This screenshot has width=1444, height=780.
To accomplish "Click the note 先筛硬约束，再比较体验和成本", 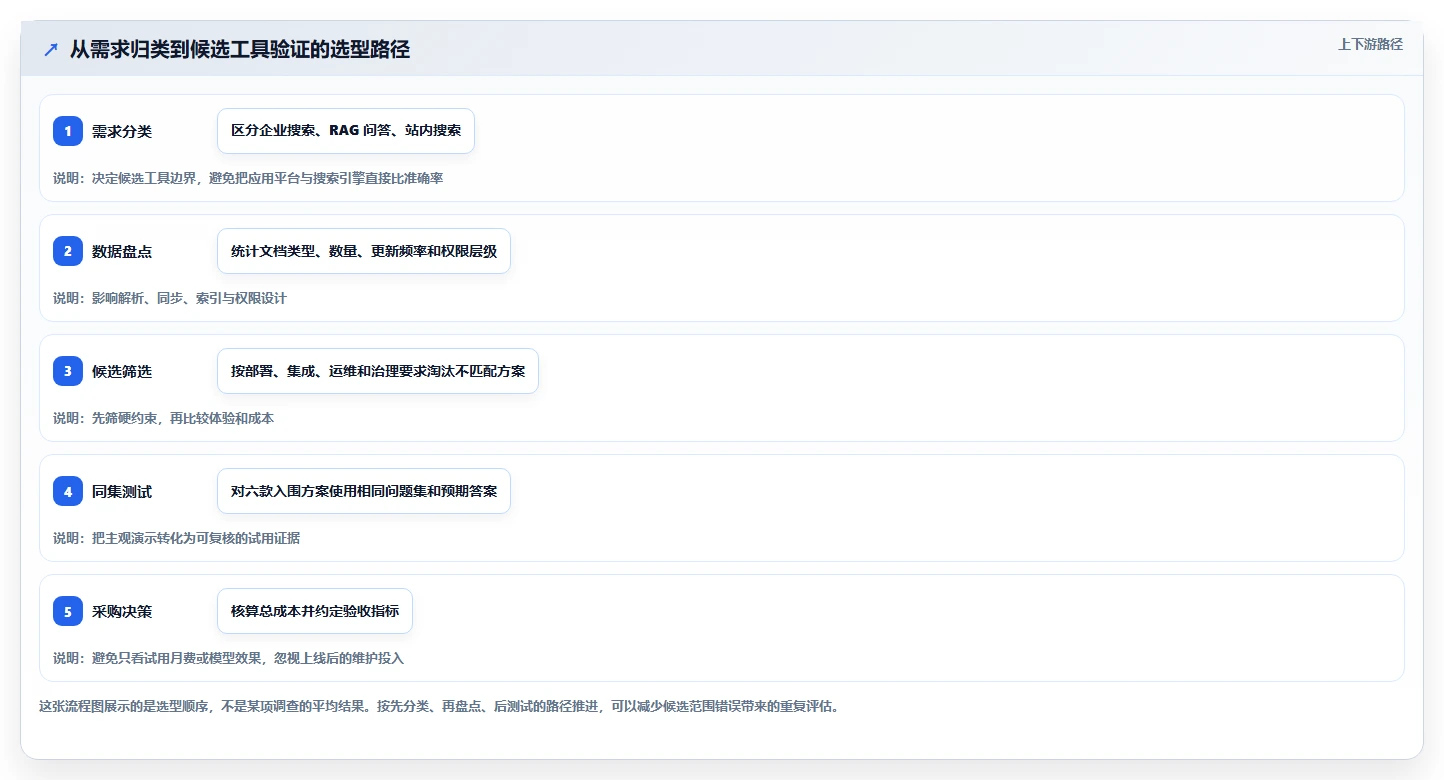I will 164,418.
